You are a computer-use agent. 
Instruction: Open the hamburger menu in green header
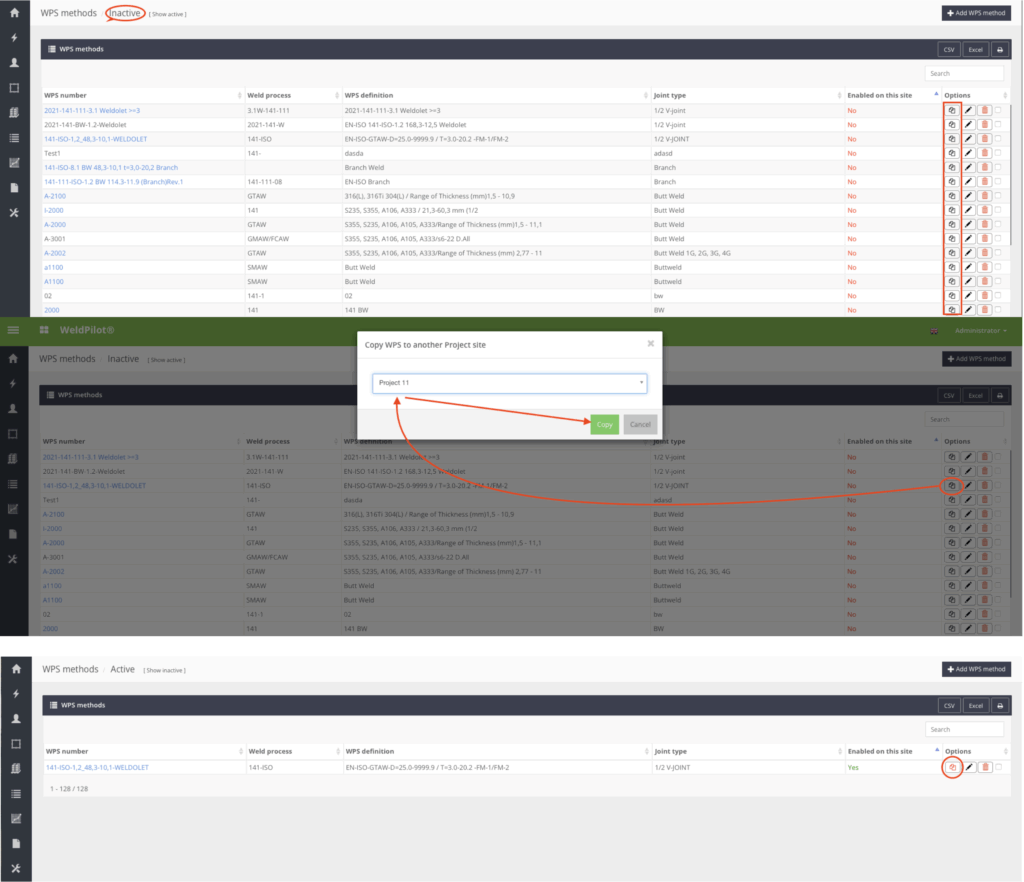tap(13, 330)
